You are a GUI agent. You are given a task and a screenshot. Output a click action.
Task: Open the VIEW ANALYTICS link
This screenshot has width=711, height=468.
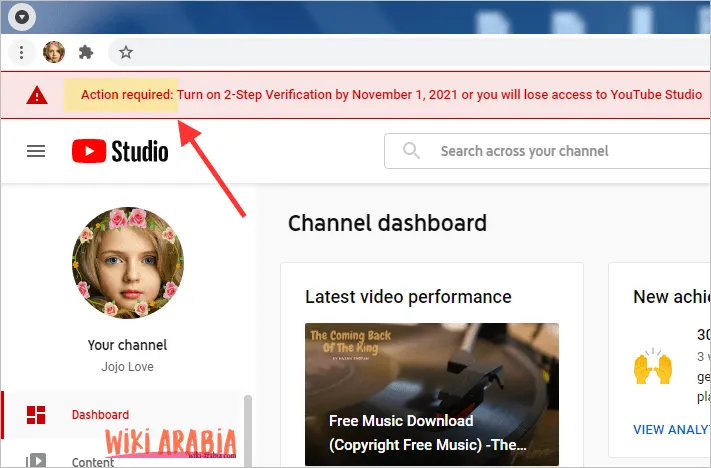tap(672, 429)
